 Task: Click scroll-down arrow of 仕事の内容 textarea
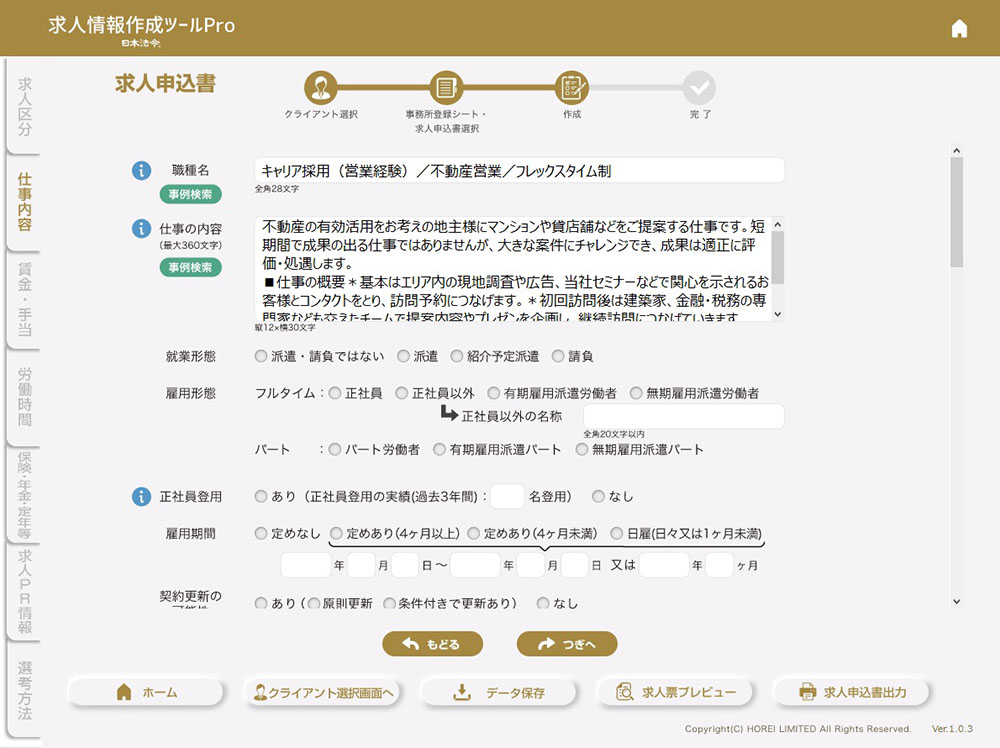tap(777, 314)
